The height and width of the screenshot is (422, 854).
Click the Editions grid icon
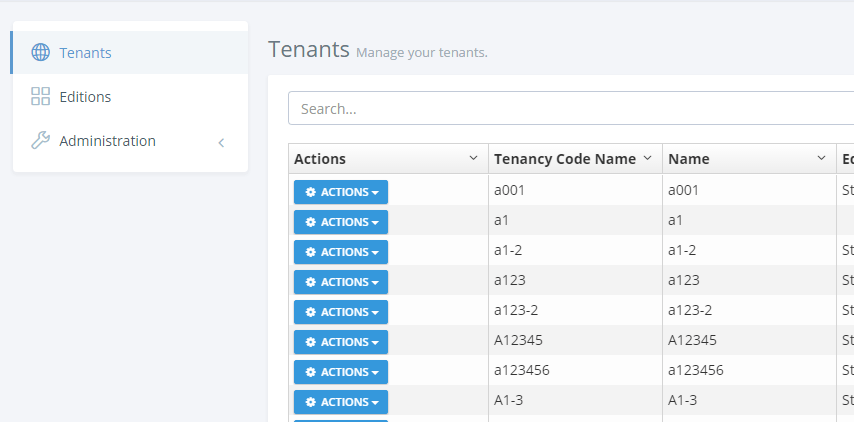coord(40,96)
